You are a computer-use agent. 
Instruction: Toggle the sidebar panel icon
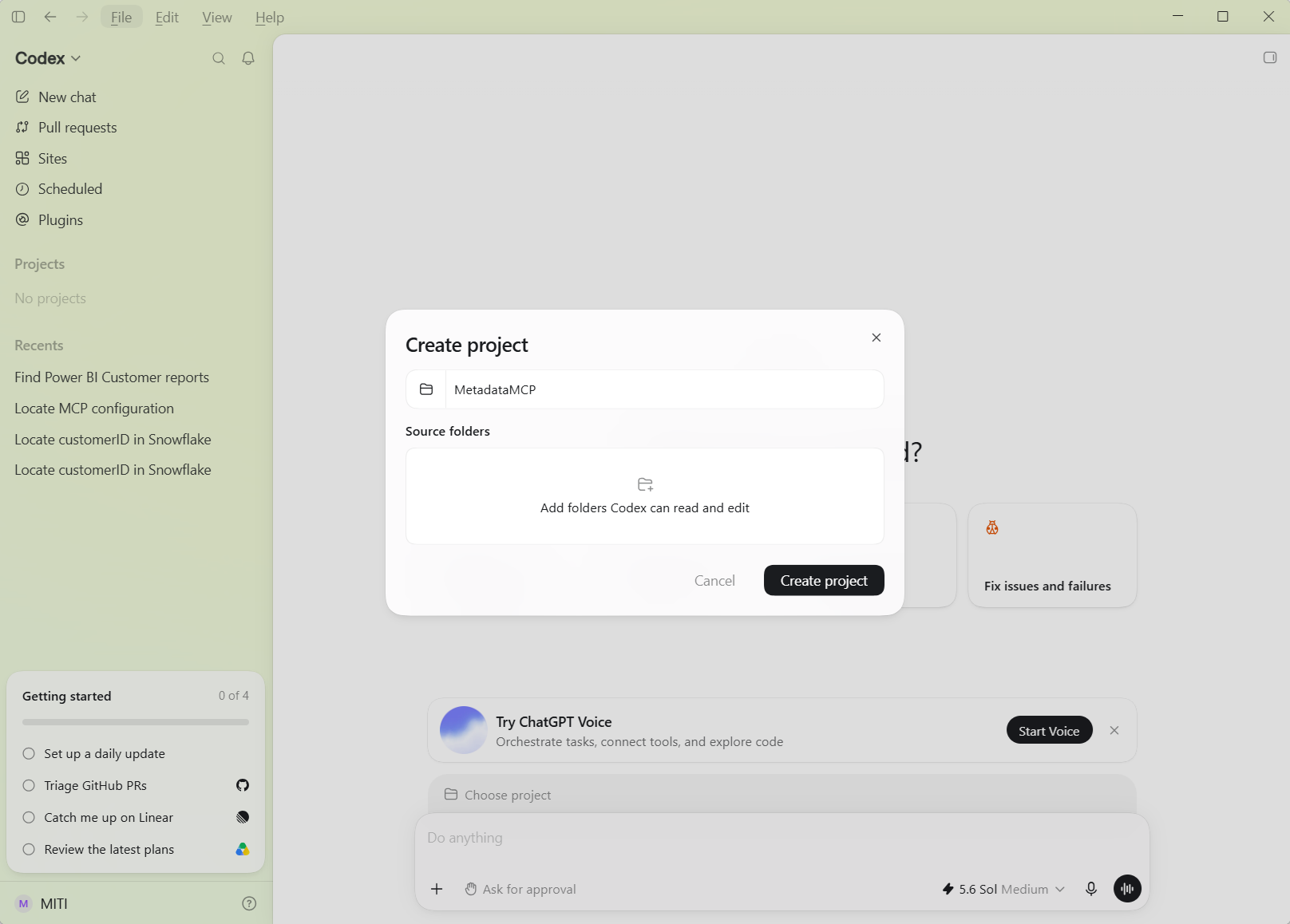[x=18, y=17]
